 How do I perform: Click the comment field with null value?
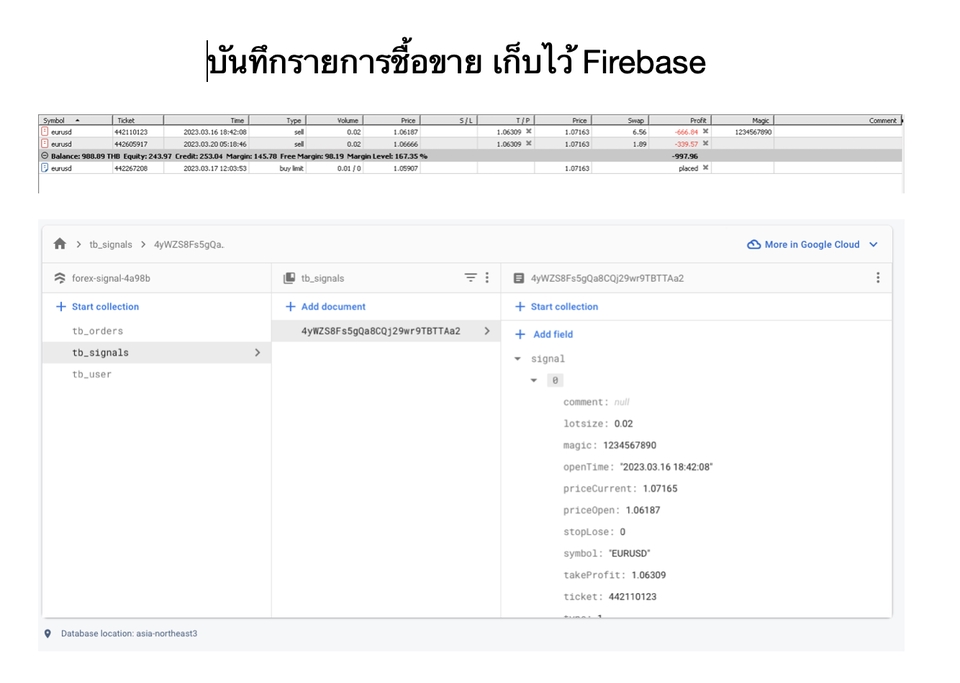click(x=596, y=402)
